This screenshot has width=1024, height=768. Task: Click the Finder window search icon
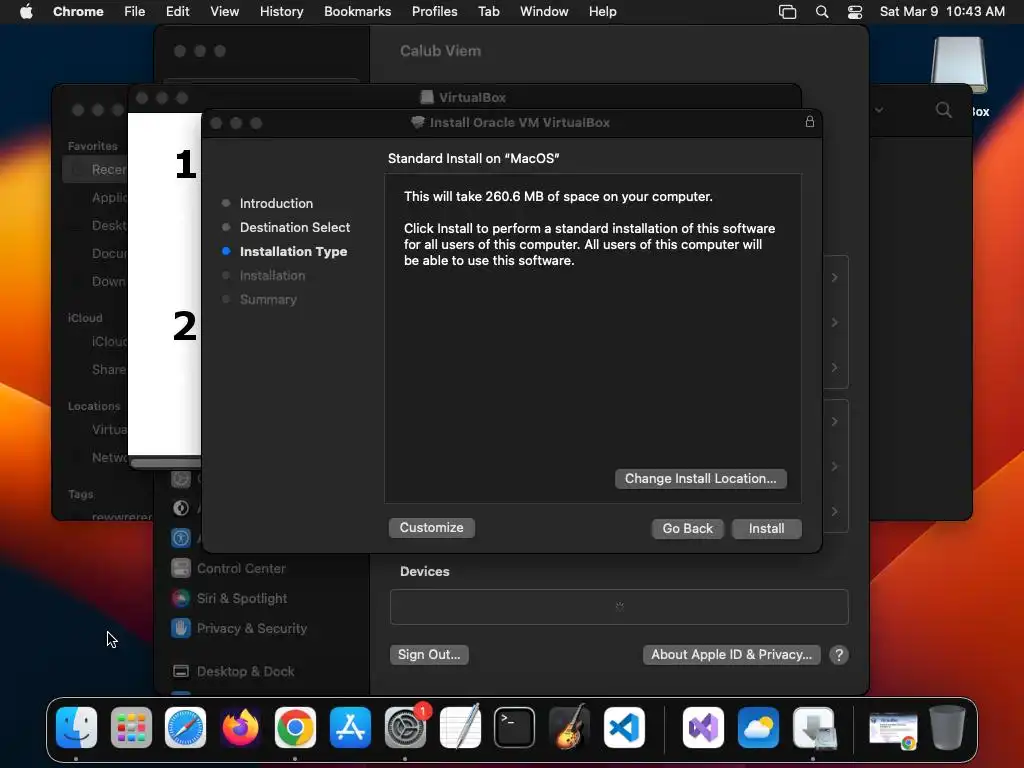[944, 110]
